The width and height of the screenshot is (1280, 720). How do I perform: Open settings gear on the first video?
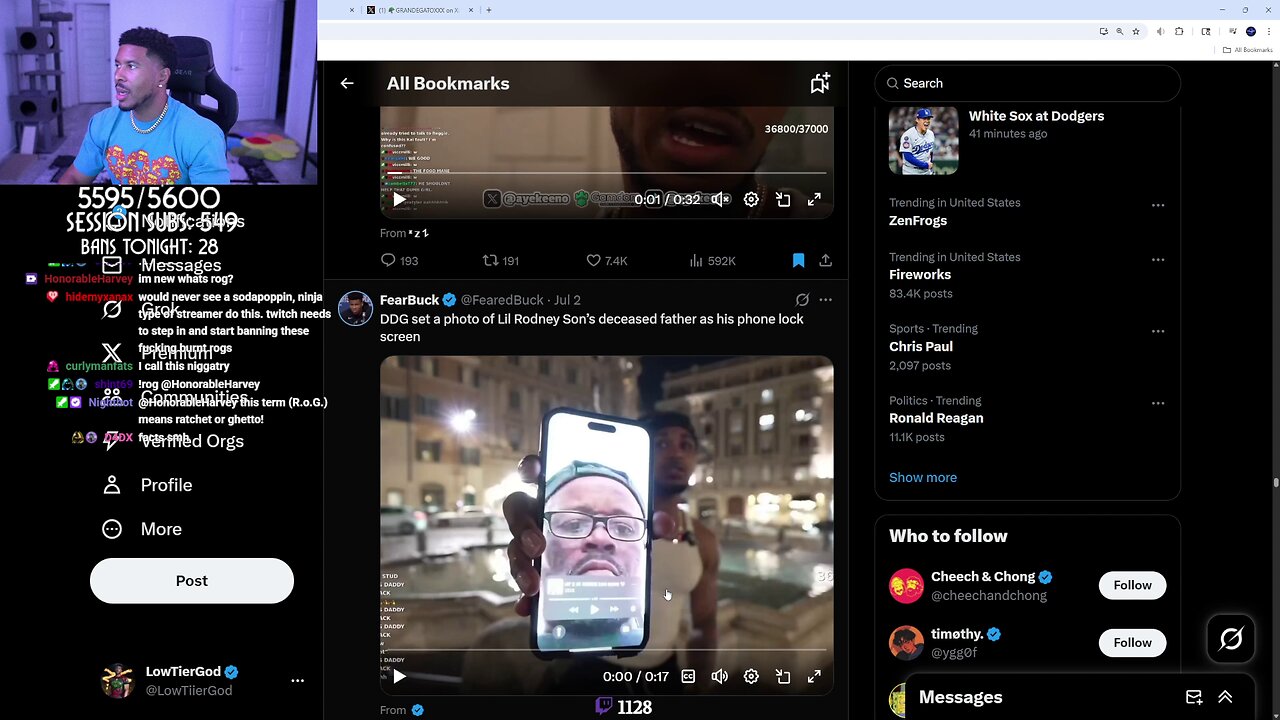click(751, 199)
